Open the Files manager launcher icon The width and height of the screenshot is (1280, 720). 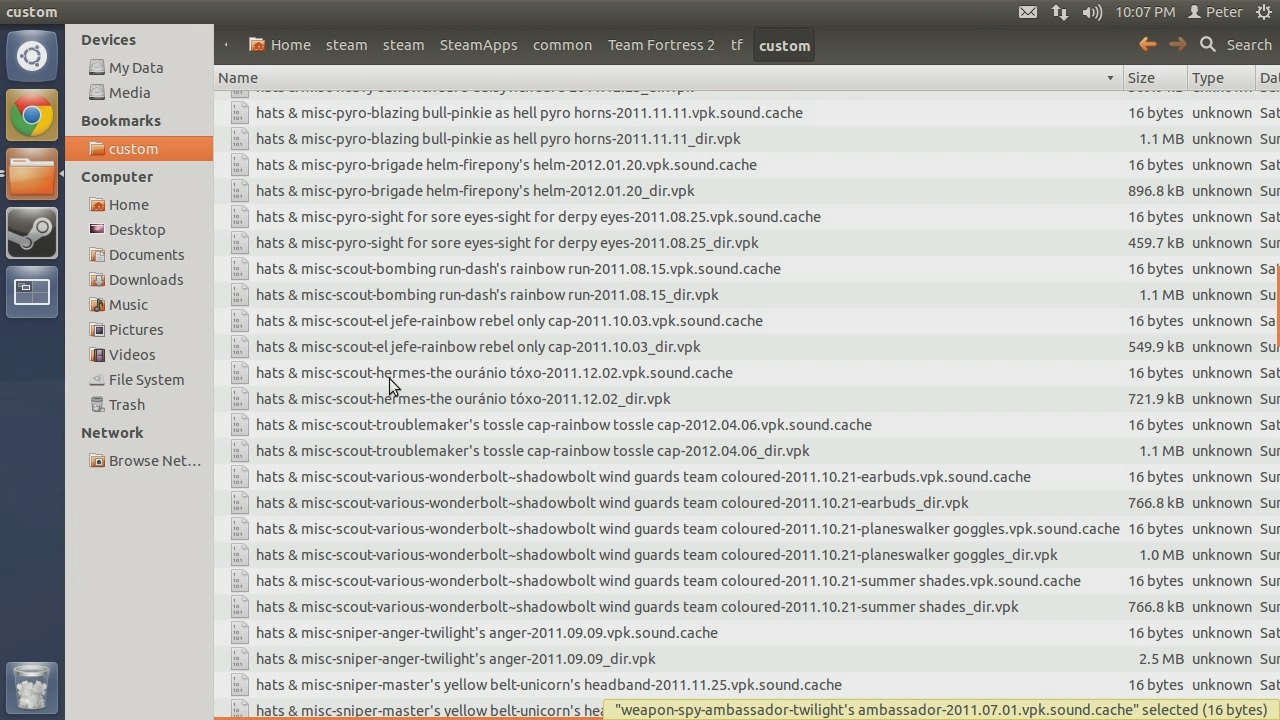(x=32, y=174)
